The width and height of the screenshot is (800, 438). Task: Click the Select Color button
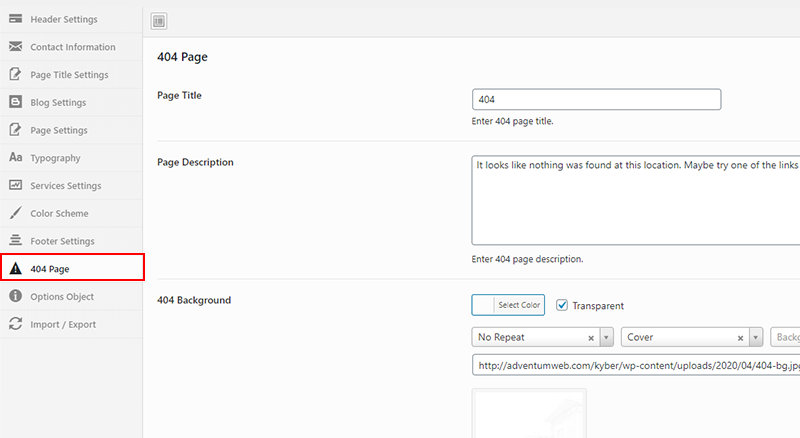508,305
